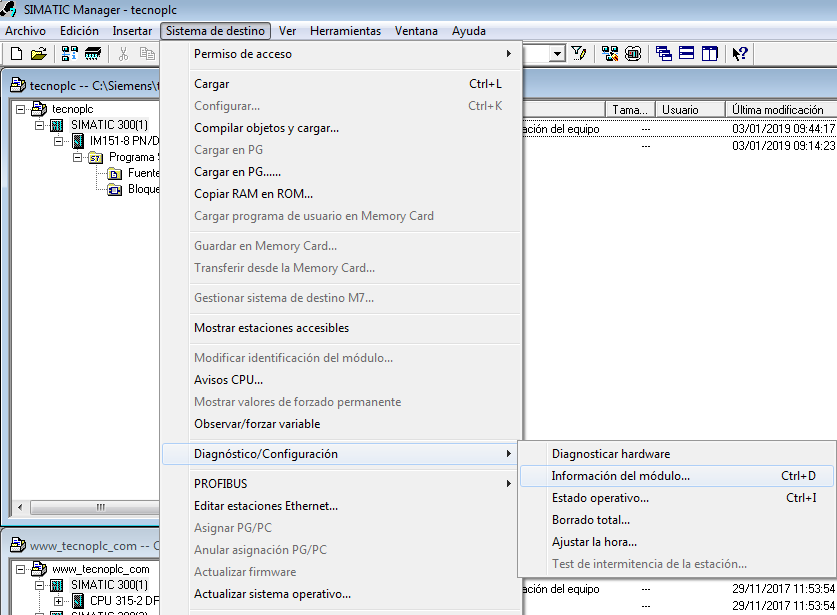Select Mostrar estaciones accesibles entry

(342, 328)
